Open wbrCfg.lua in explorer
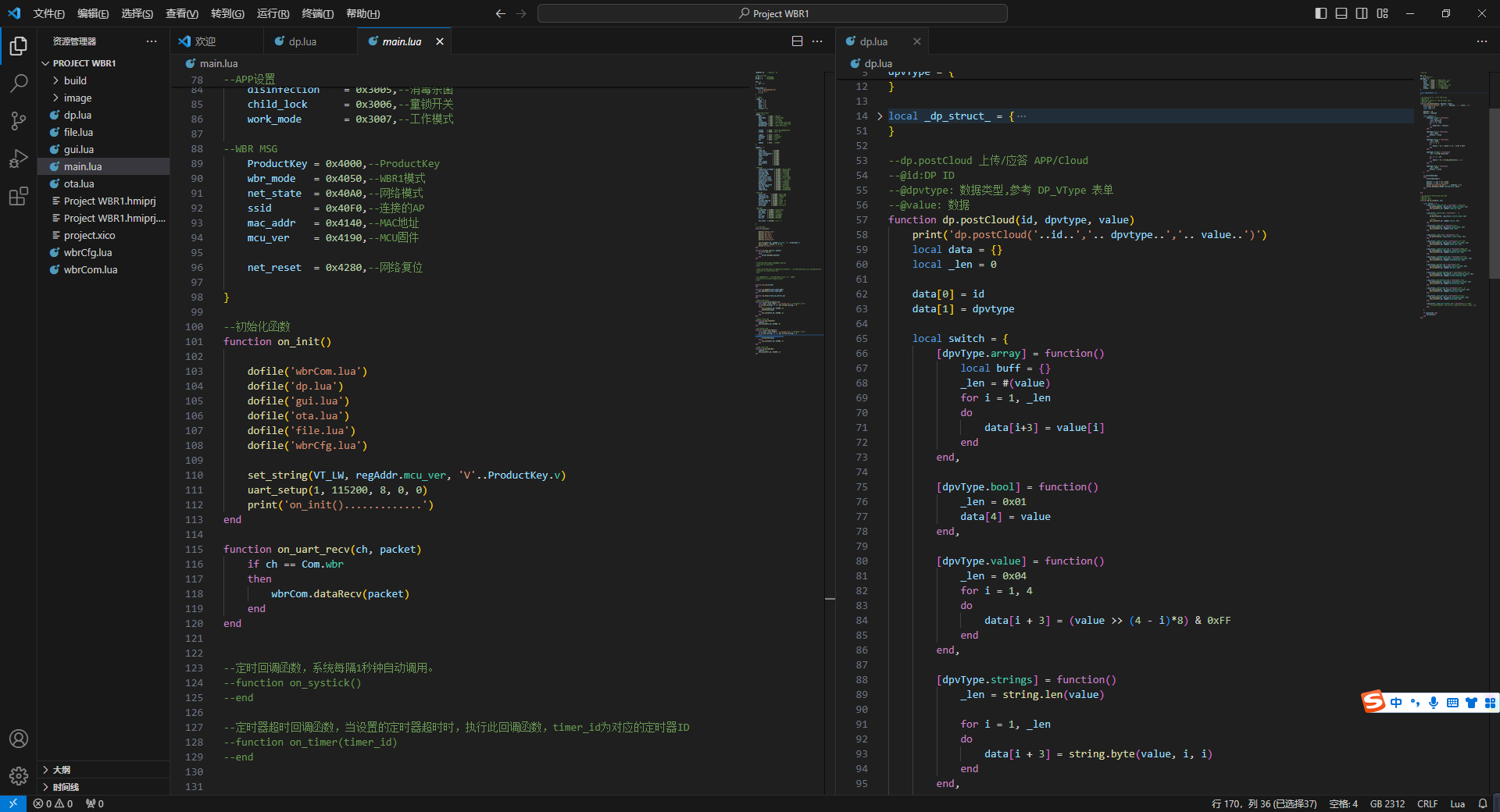Screen dimensions: 1500x812 tap(104, 252)
